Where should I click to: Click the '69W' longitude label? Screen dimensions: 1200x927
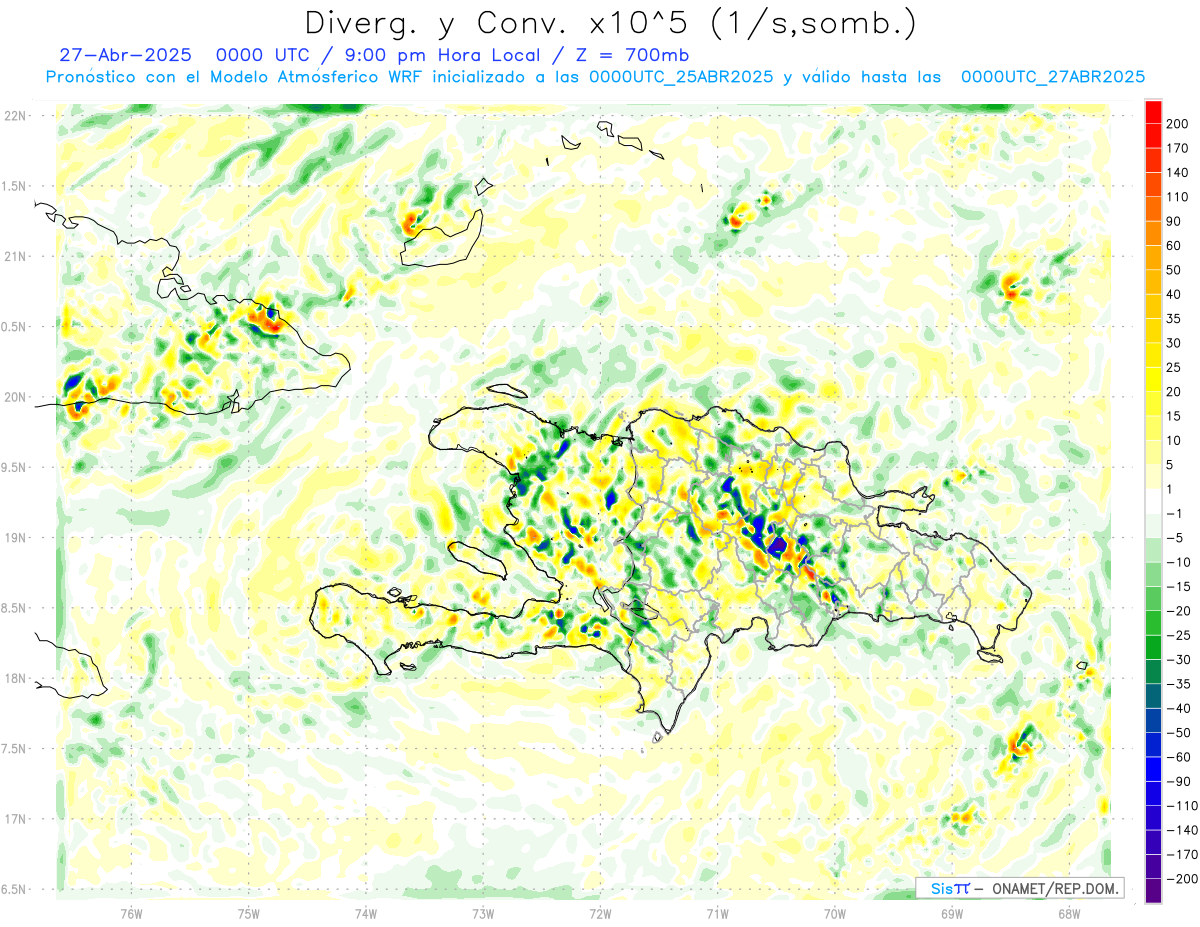952,912
